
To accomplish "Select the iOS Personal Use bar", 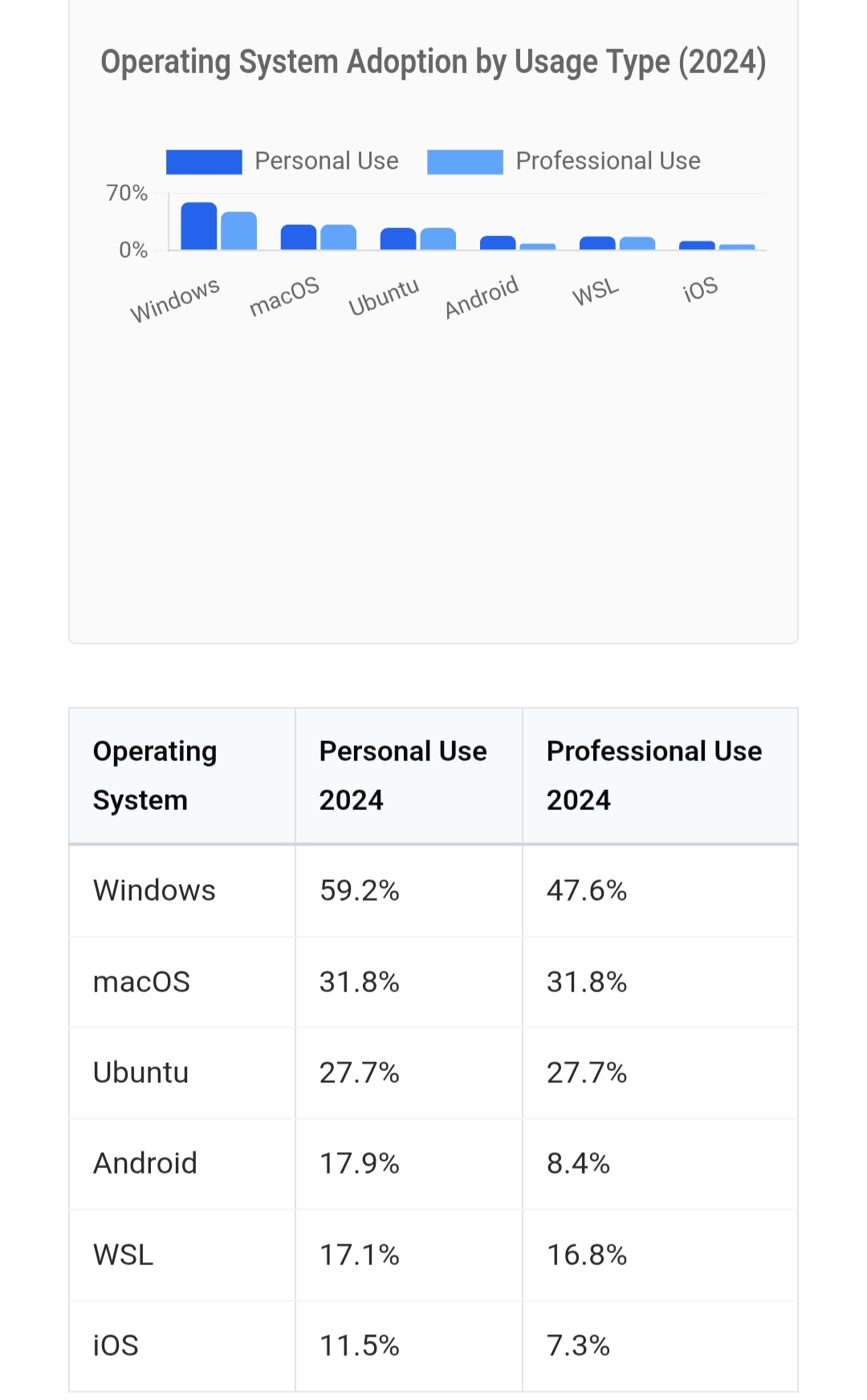I will 697,246.
